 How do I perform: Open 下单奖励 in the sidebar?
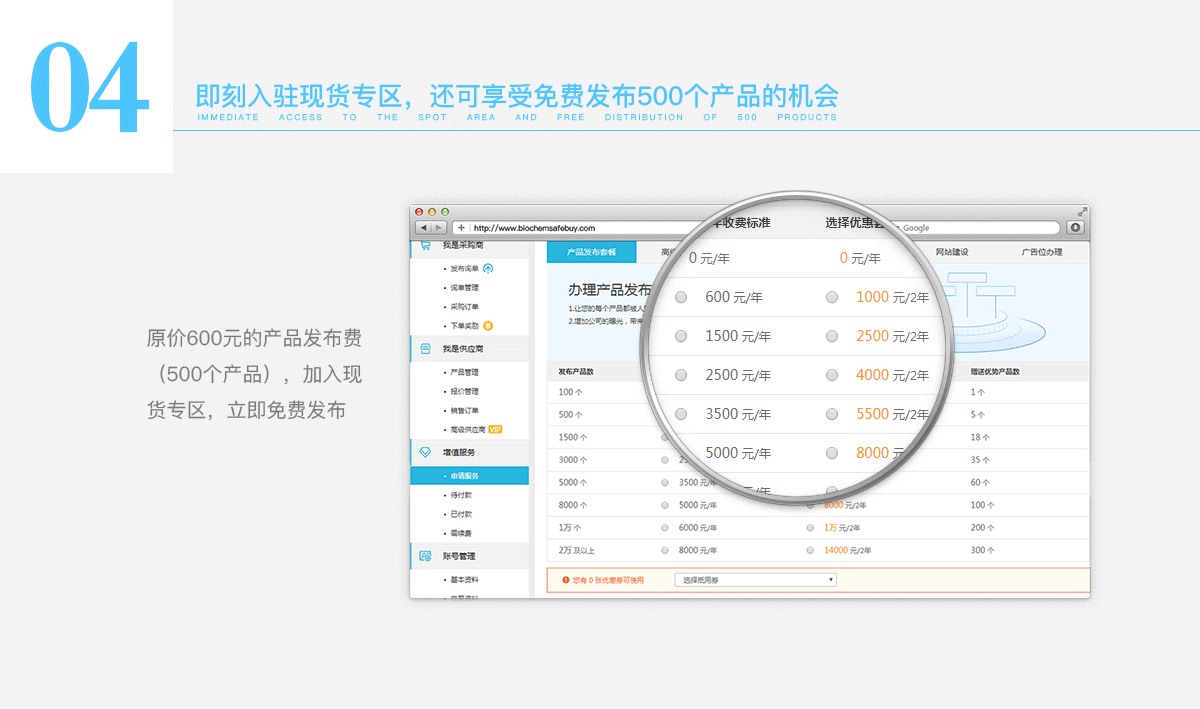click(464, 326)
